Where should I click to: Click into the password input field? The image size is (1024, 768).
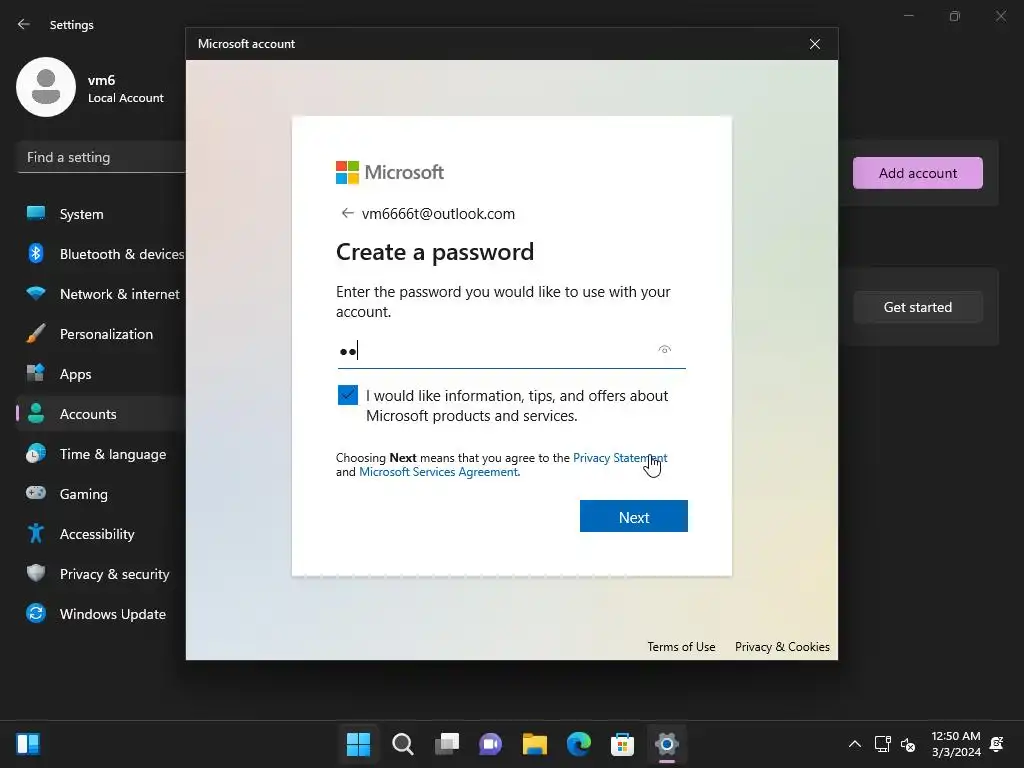(511, 351)
